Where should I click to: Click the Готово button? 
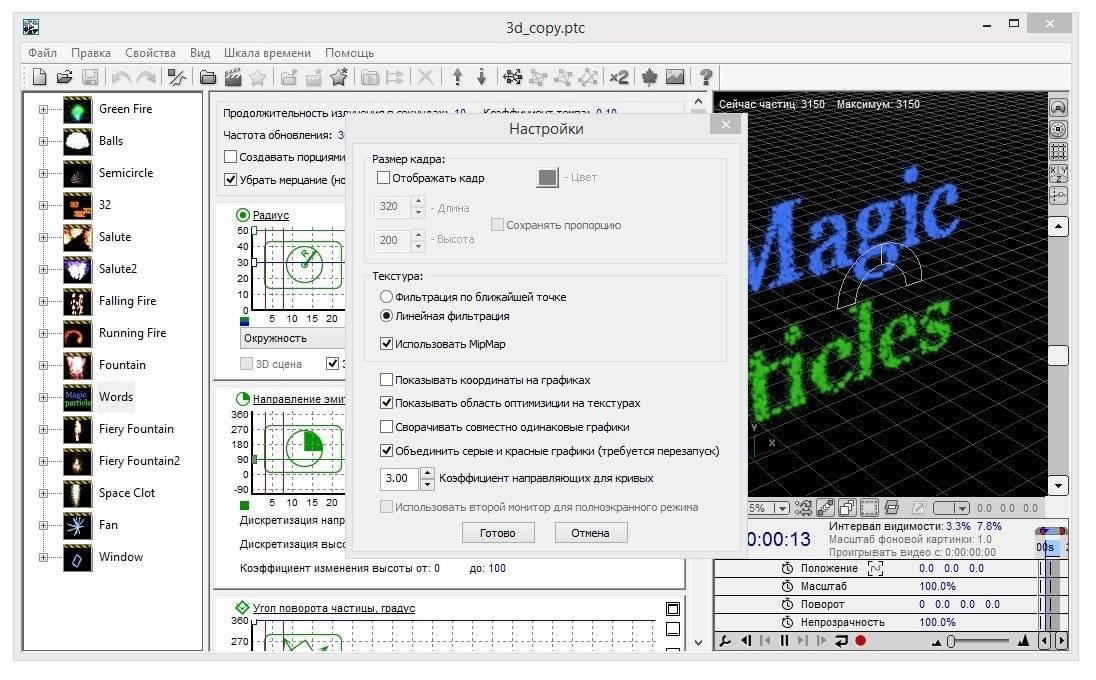498,533
